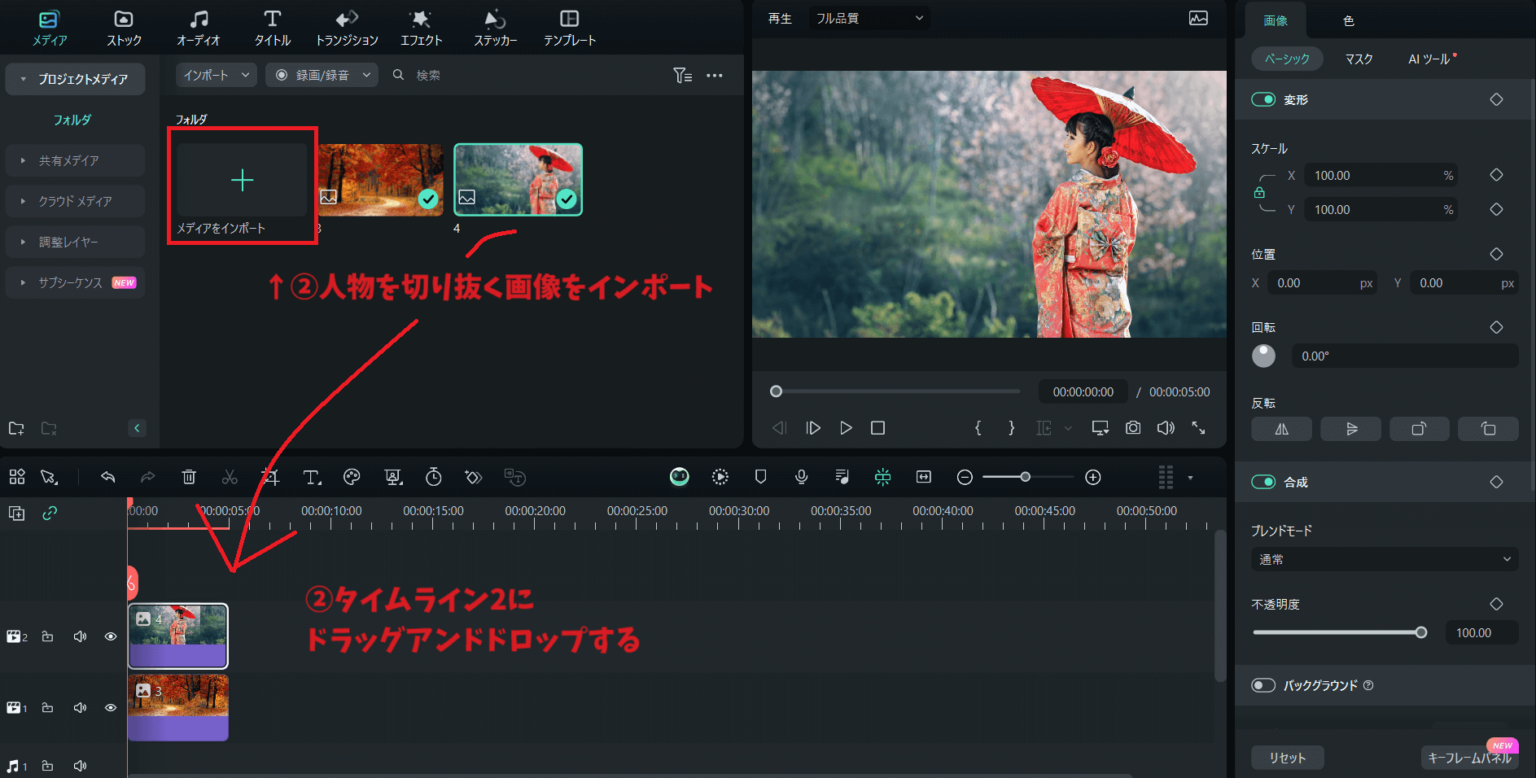Expand the 共有メディア section
The width and height of the screenshot is (1536, 778).
point(75,160)
